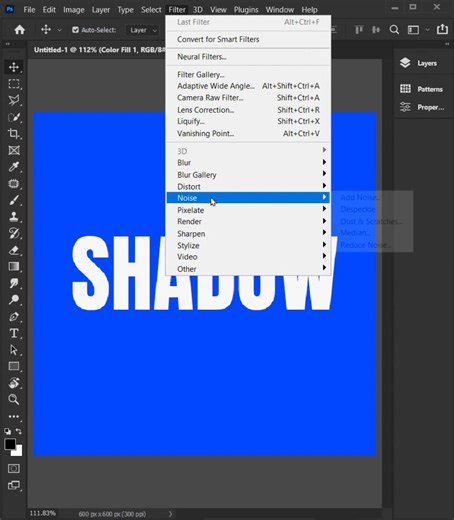The width and height of the screenshot is (454, 520).
Task: Select the History Brush tool
Action: pos(14,233)
